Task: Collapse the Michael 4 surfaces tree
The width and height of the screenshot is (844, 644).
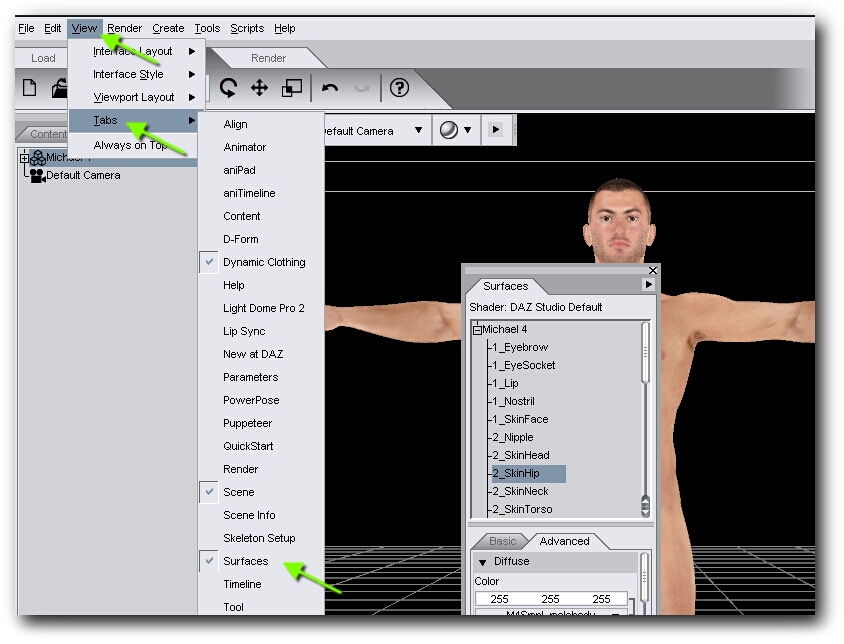Action: pos(477,330)
